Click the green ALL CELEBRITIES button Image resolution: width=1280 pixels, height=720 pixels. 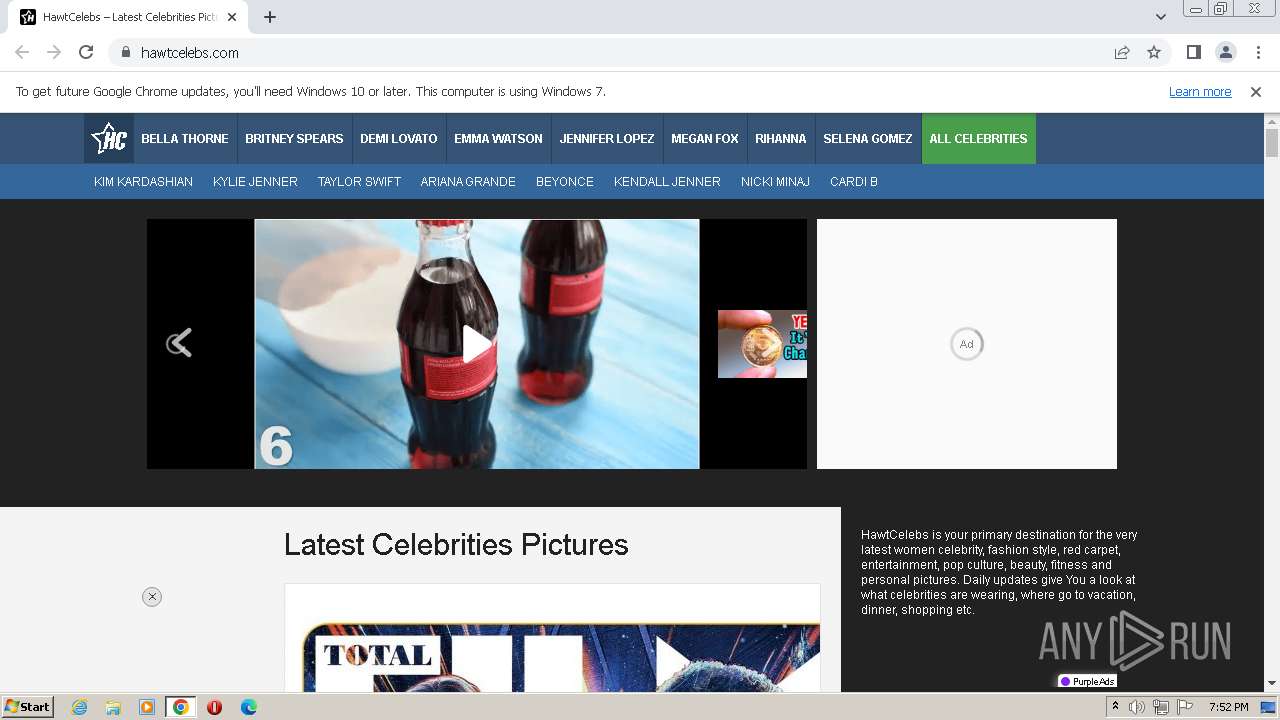pyautogui.click(x=979, y=138)
